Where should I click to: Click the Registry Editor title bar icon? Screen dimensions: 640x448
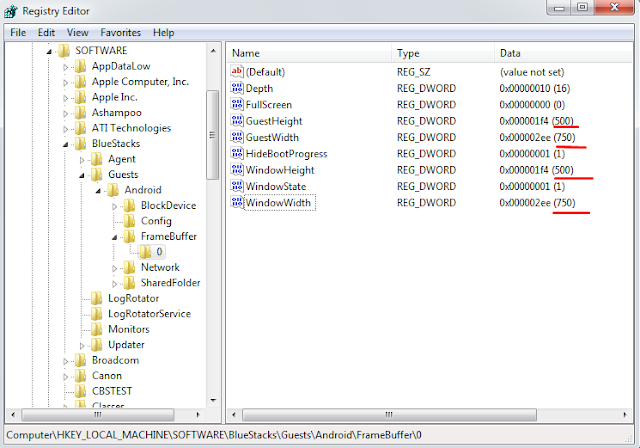(x=11, y=11)
